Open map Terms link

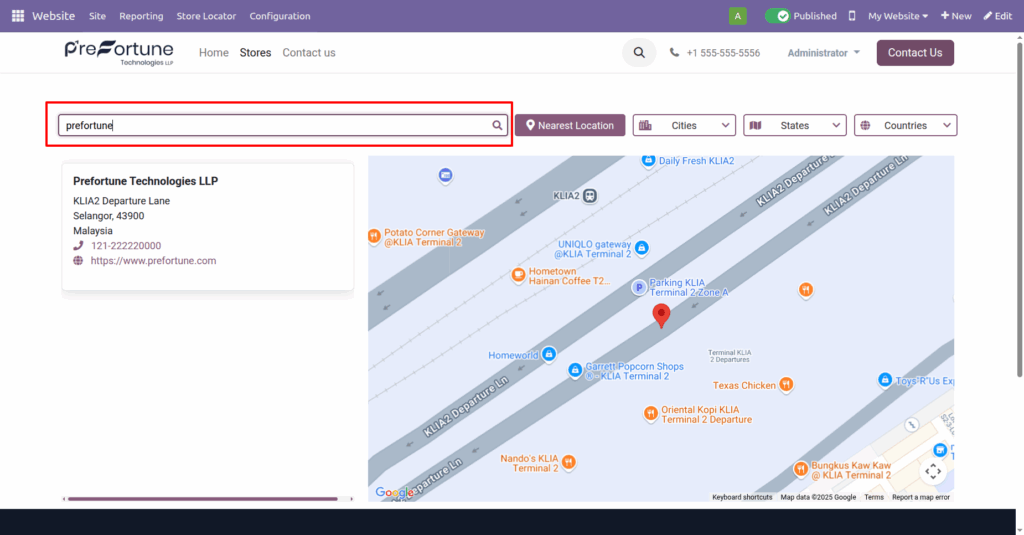pos(874,497)
